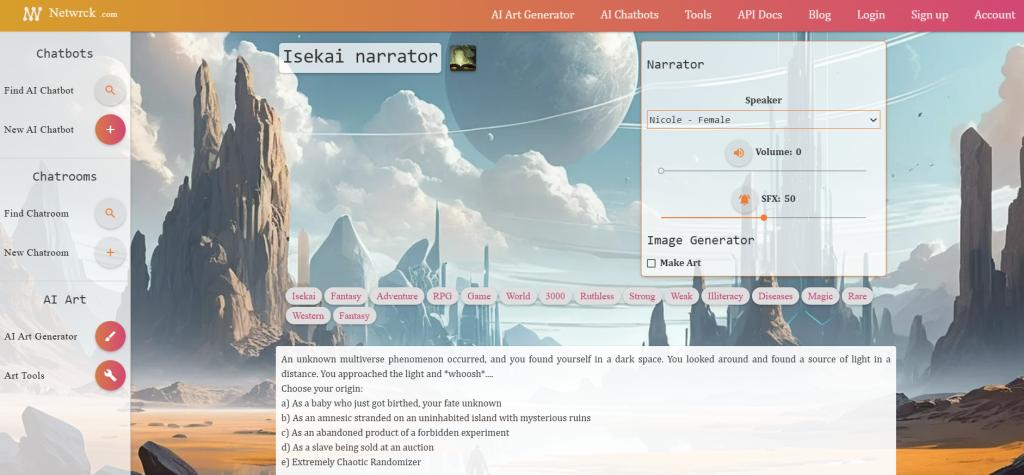Click the 'Choose your origin:' text
The height and width of the screenshot is (475, 1024).
(322, 389)
